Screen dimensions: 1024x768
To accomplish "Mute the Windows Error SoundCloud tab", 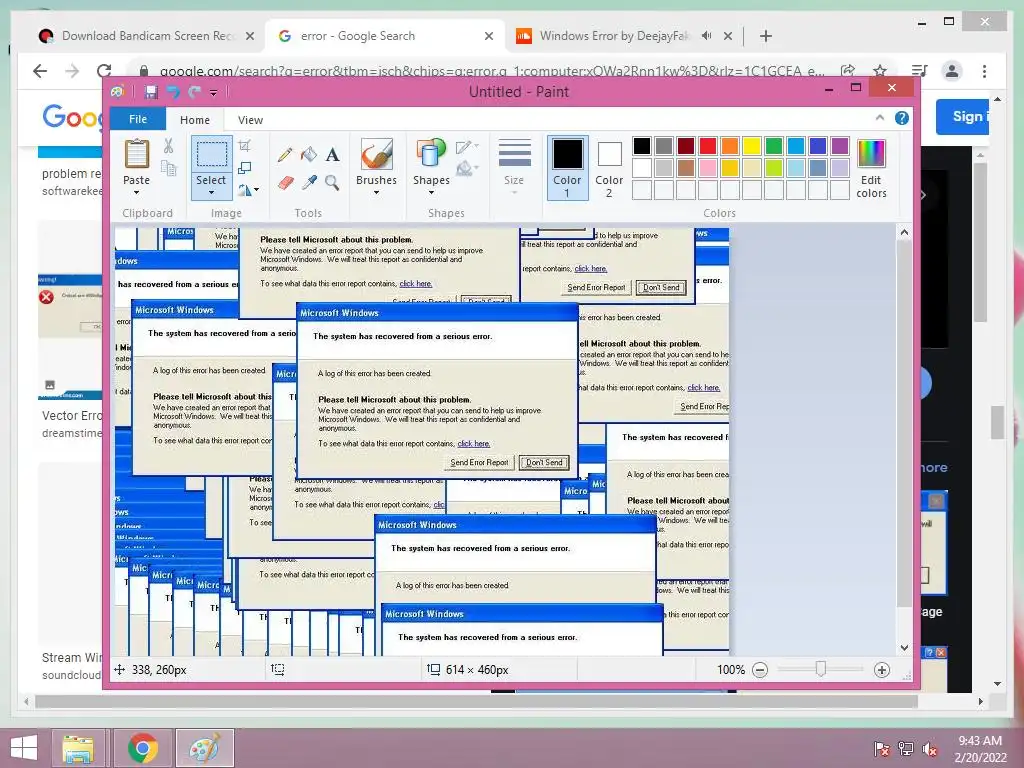I will (x=706, y=36).
